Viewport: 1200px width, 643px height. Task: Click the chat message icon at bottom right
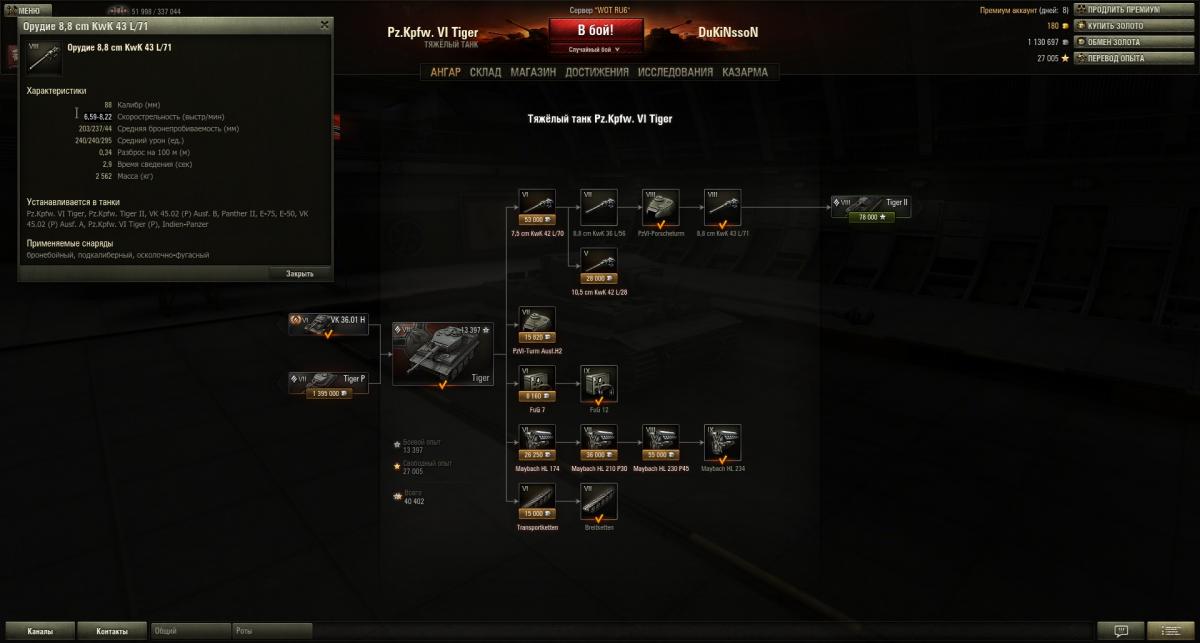(1120, 631)
